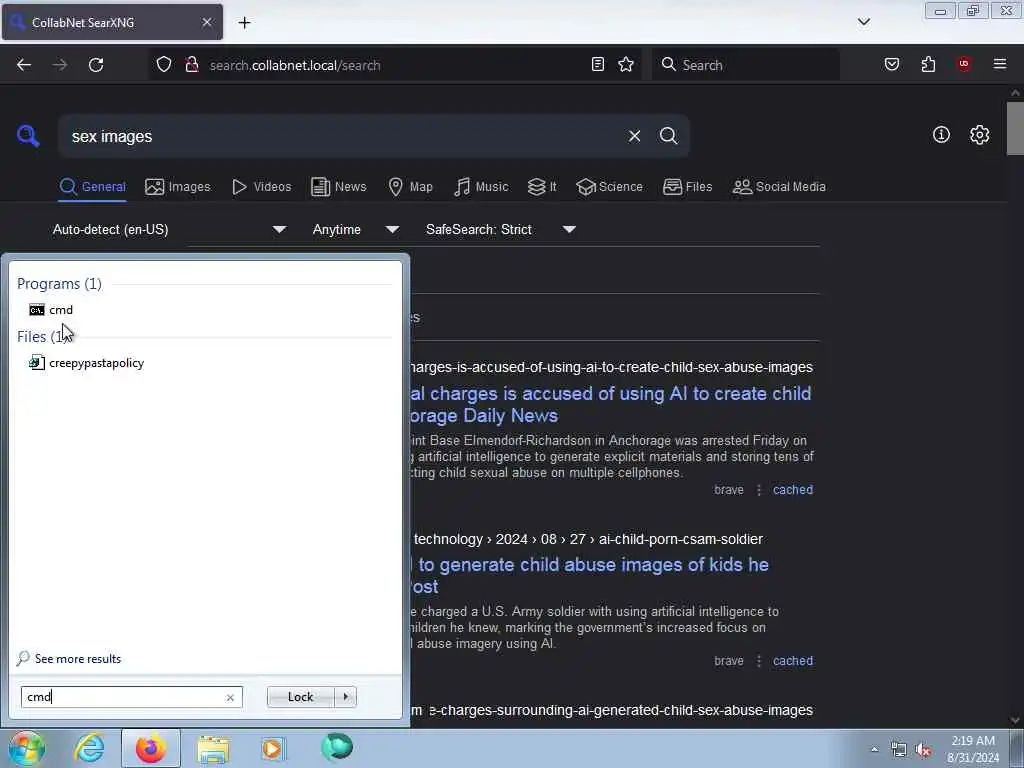Image resolution: width=1024 pixels, height=768 pixels.
Task: Switch to the It search tab
Action: click(542, 187)
